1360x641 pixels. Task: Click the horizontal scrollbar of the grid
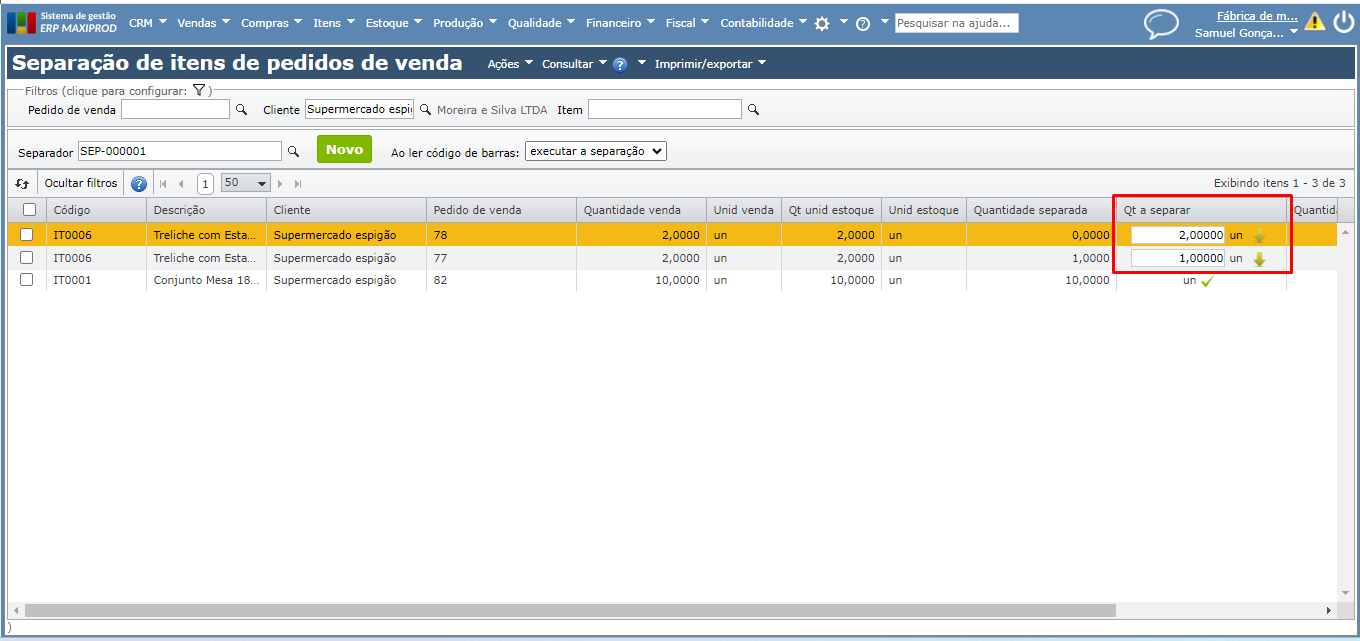(x=570, y=610)
